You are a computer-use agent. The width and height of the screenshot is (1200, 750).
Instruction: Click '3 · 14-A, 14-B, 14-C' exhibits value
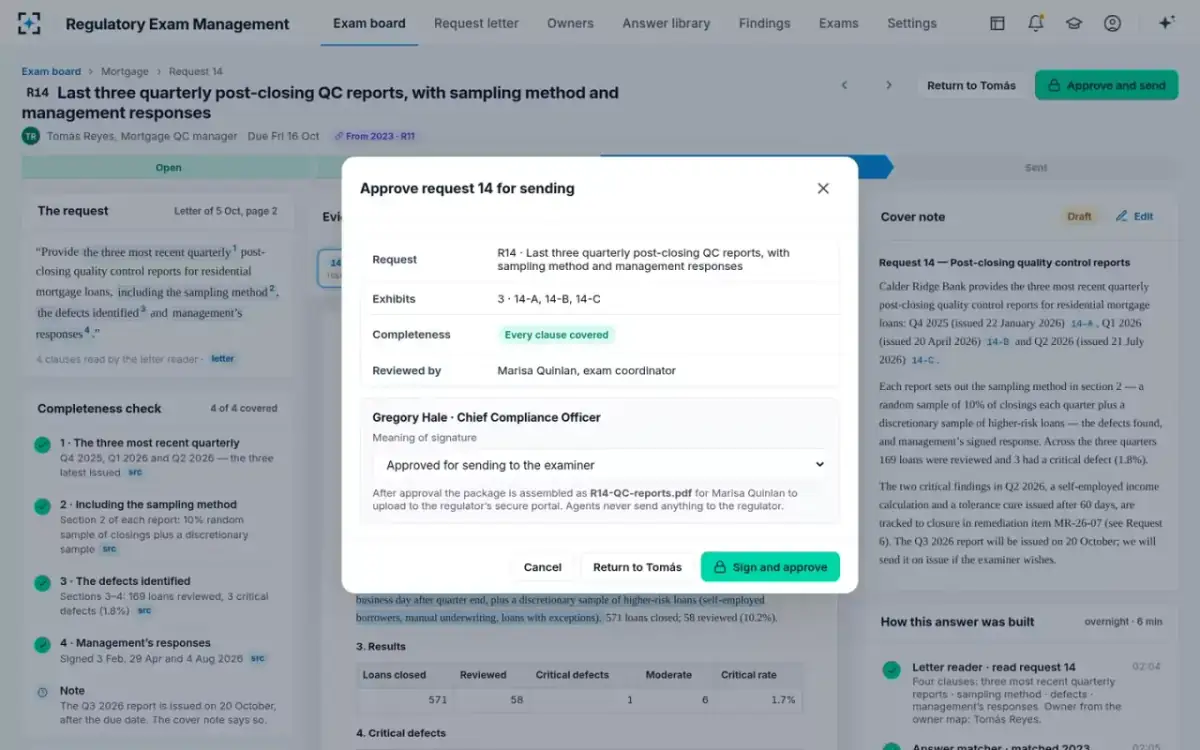click(549, 299)
